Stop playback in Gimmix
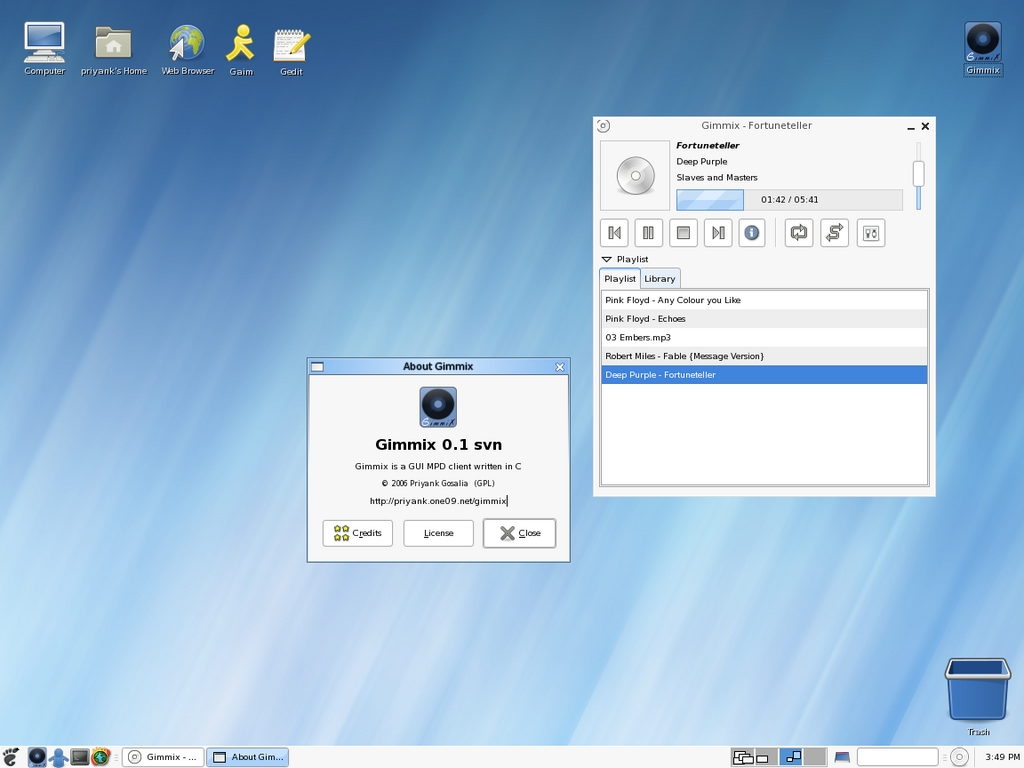The image size is (1024, 768). click(683, 233)
